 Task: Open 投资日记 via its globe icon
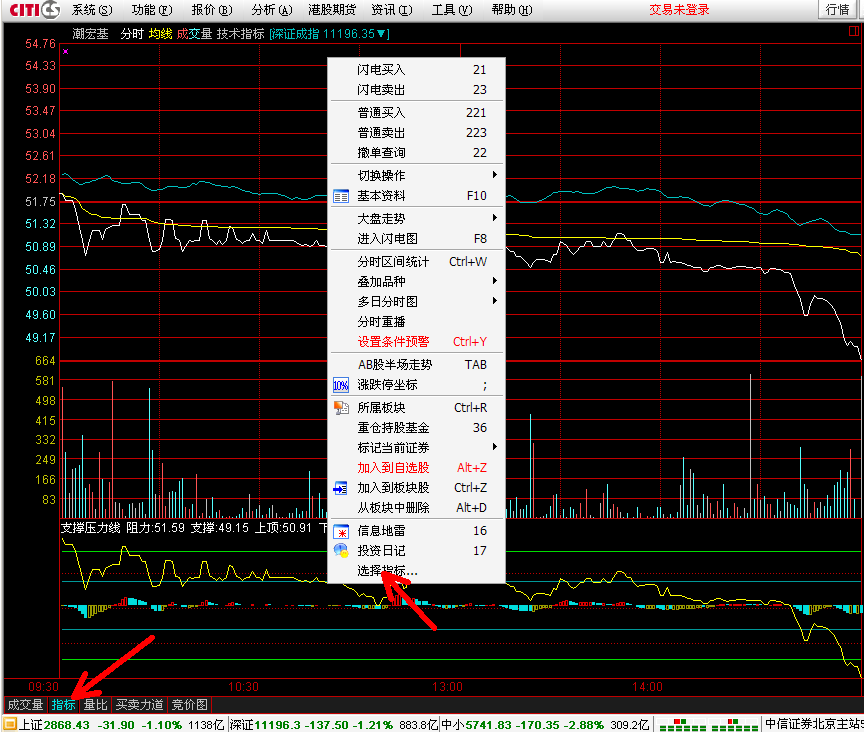pyautogui.click(x=341, y=551)
